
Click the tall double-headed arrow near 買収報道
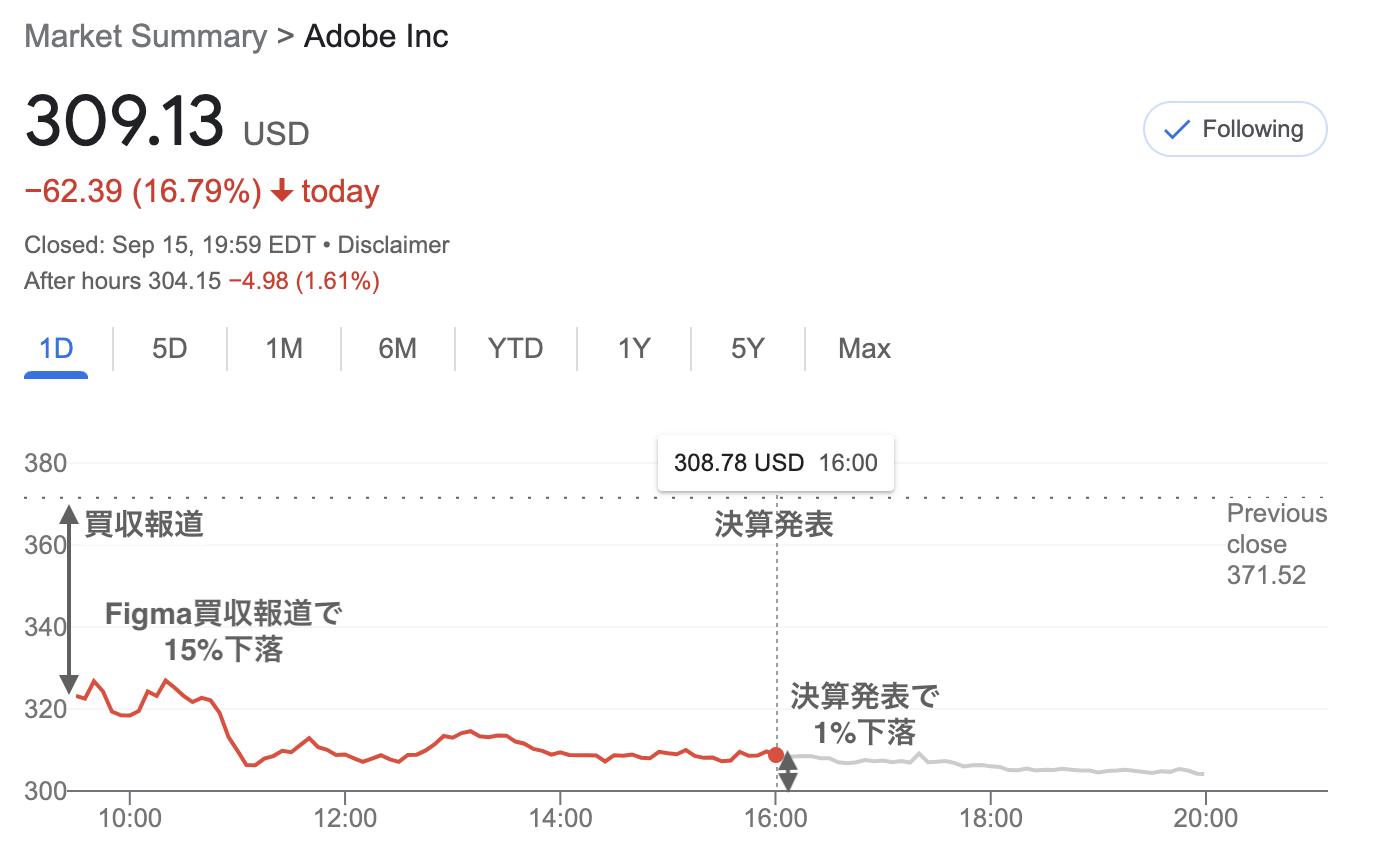pos(69,600)
